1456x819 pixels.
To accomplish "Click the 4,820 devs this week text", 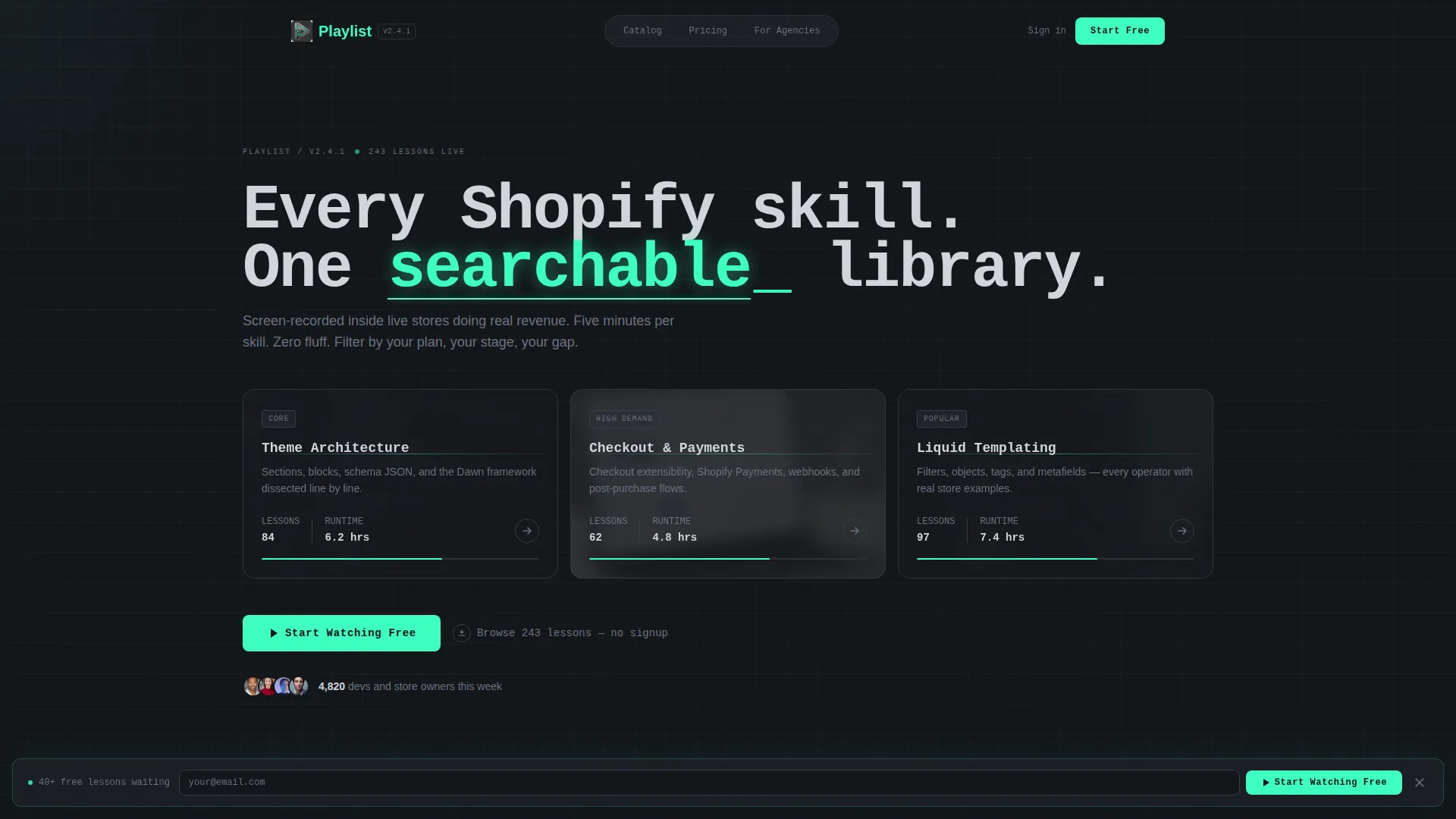I will [410, 686].
